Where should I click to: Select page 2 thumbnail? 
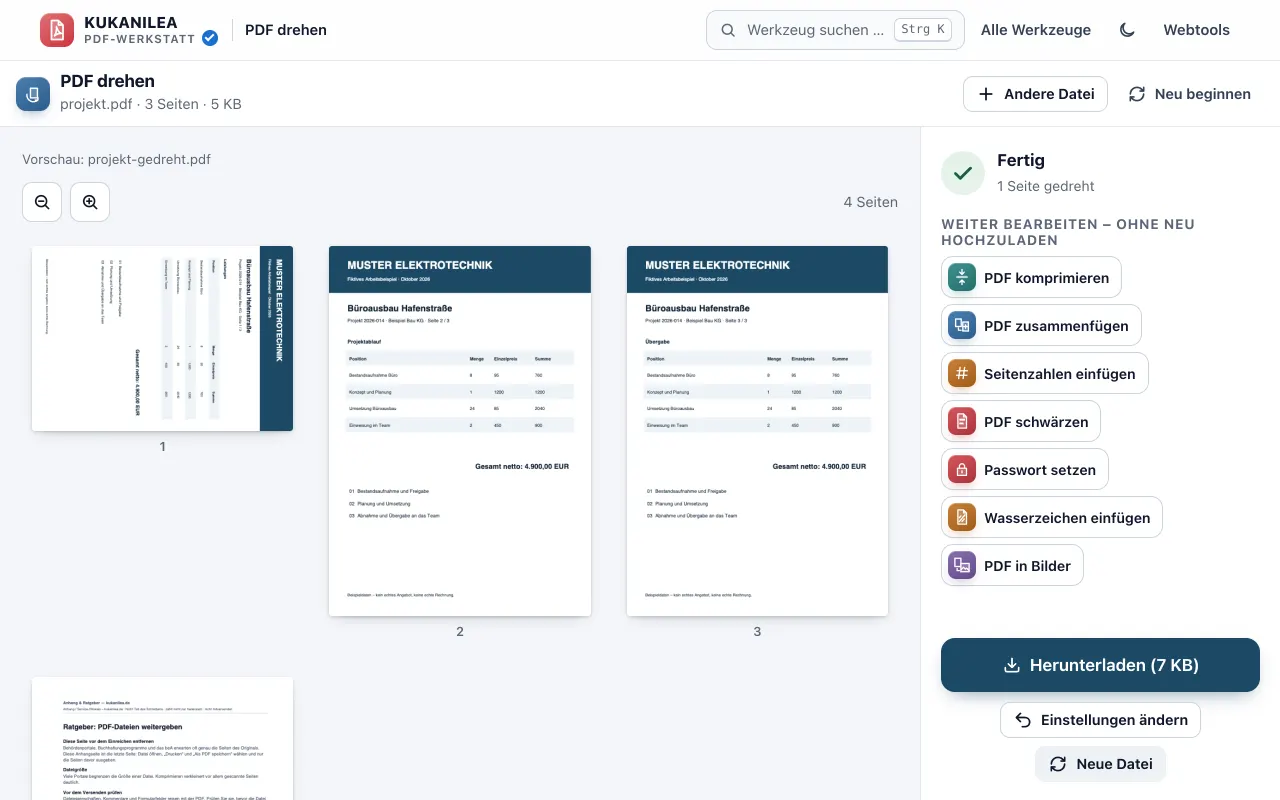tap(460, 431)
